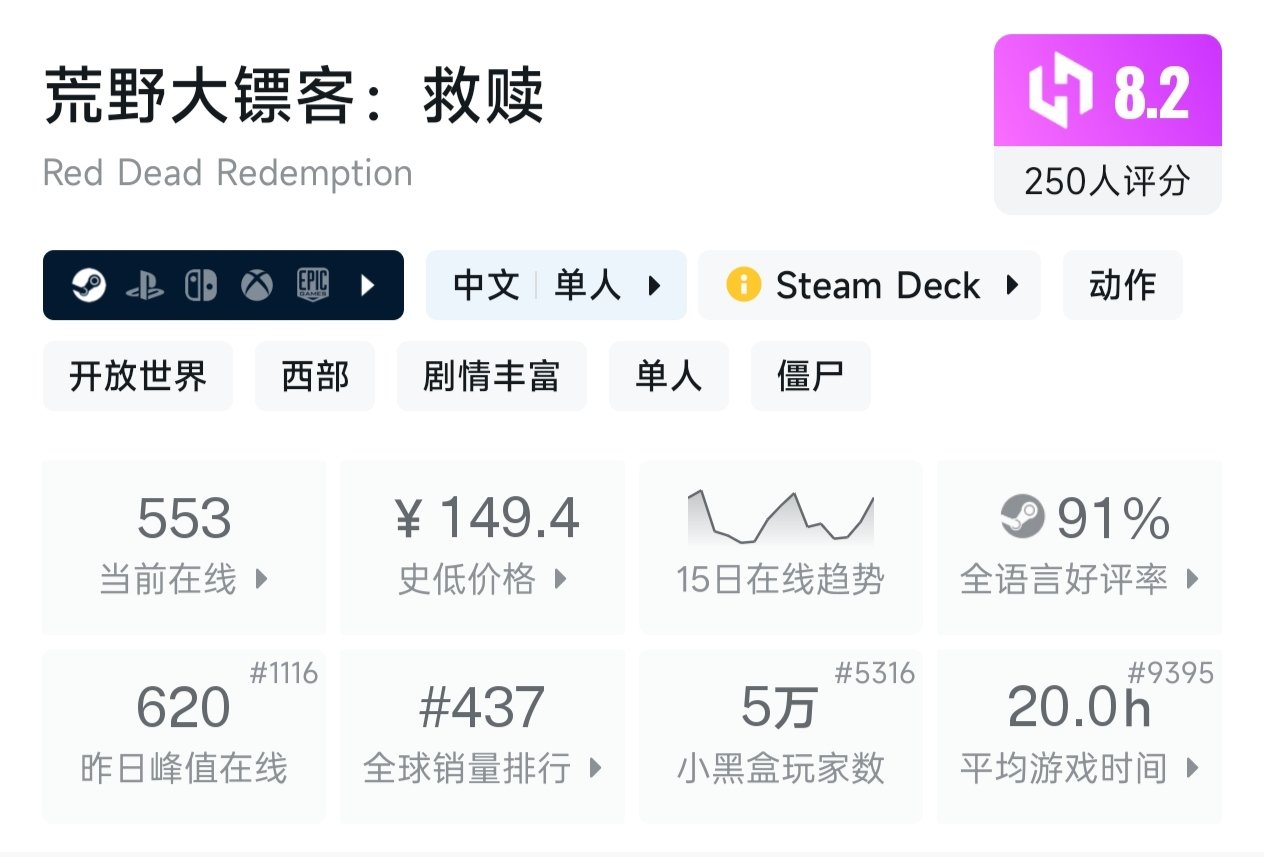Viewport: 1264px width, 857px height.
Task: View the 全球销量排行 #437 ranking
Action: coord(482,736)
